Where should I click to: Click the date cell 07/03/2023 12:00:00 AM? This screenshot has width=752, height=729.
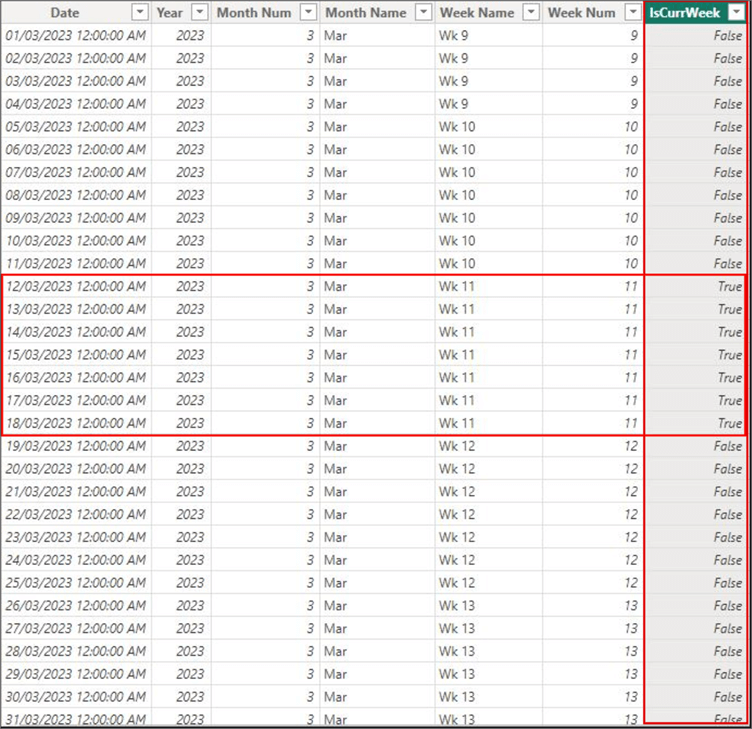(76, 172)
